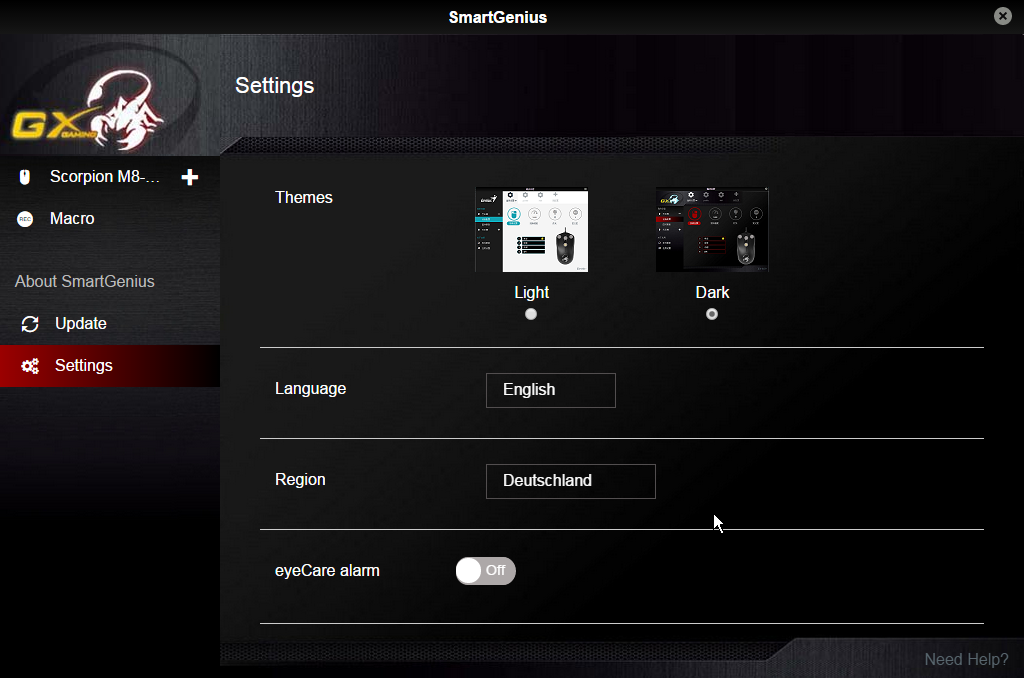Image resolution: width=1024 pixels, height=678 pixels.
Task: Add a device with the plus icon
Action: click(189, 177)
